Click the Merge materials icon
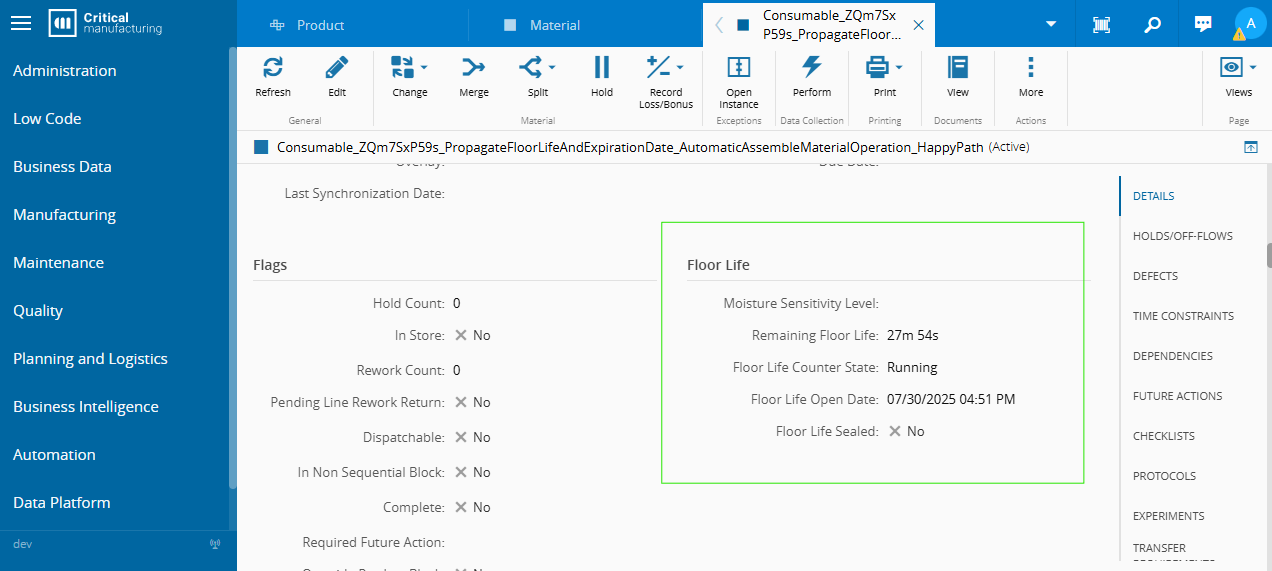The image size is (1272, 571). coord(473,68)
